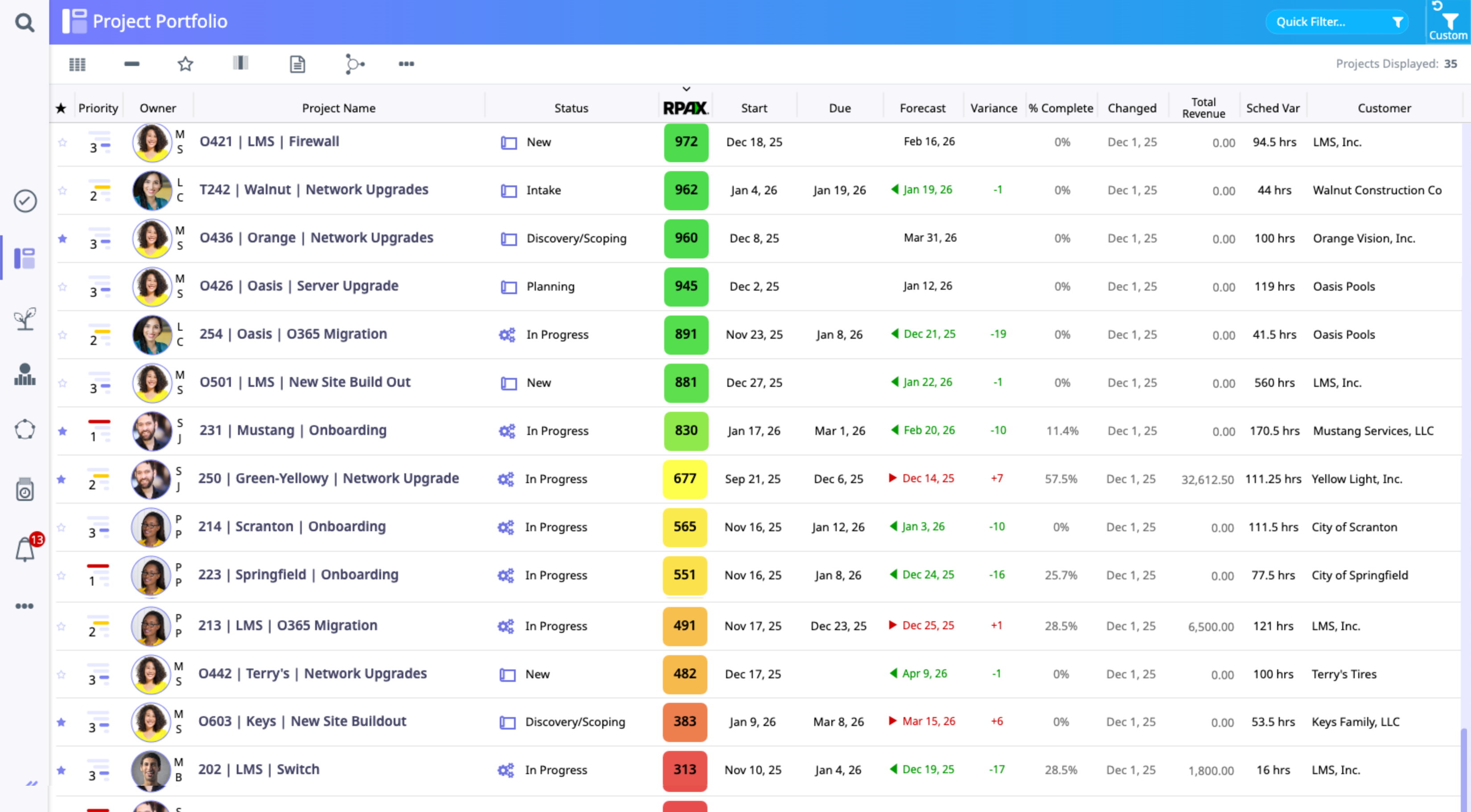Open the branching workflow toolbar icon
Image resolution: width=1471 pixels, height=812 pixels.
[x=354, y=64]
